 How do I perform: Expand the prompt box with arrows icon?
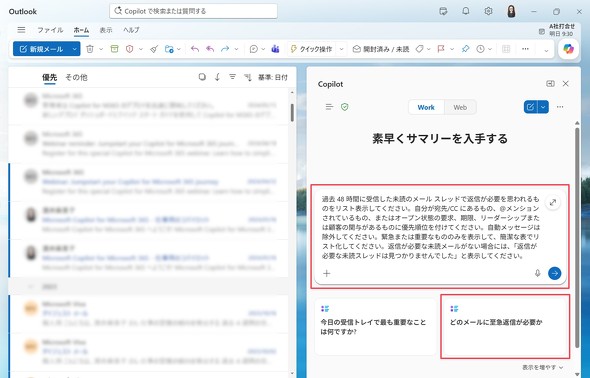(553, 202)
